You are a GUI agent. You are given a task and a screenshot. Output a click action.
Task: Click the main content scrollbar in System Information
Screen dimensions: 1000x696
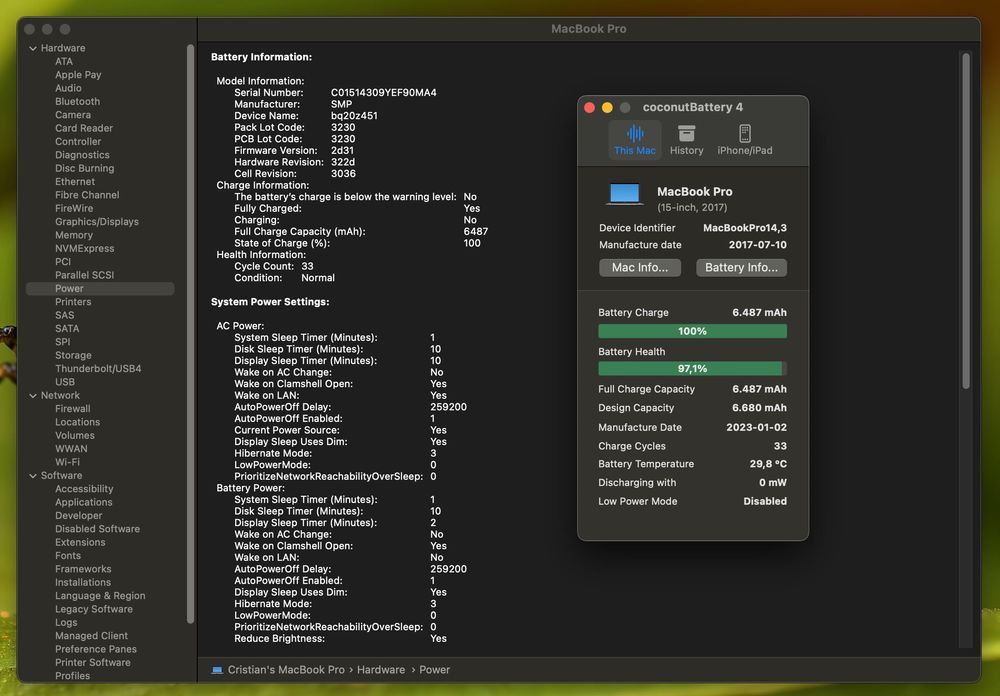point(966,221)
